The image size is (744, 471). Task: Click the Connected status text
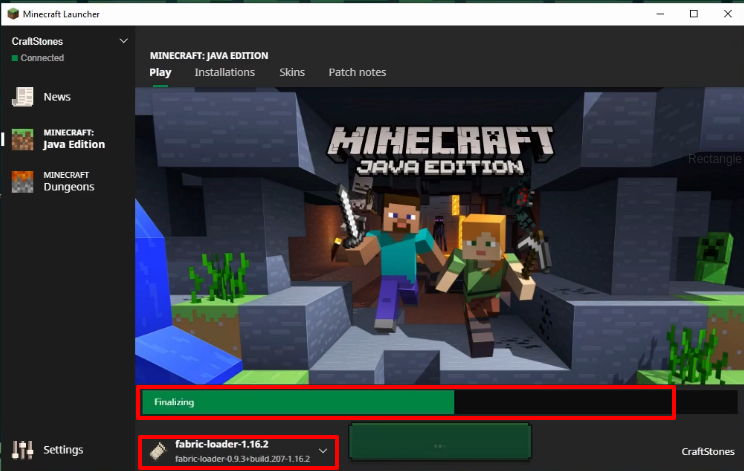pyautogui.click(x=42, y=58)
